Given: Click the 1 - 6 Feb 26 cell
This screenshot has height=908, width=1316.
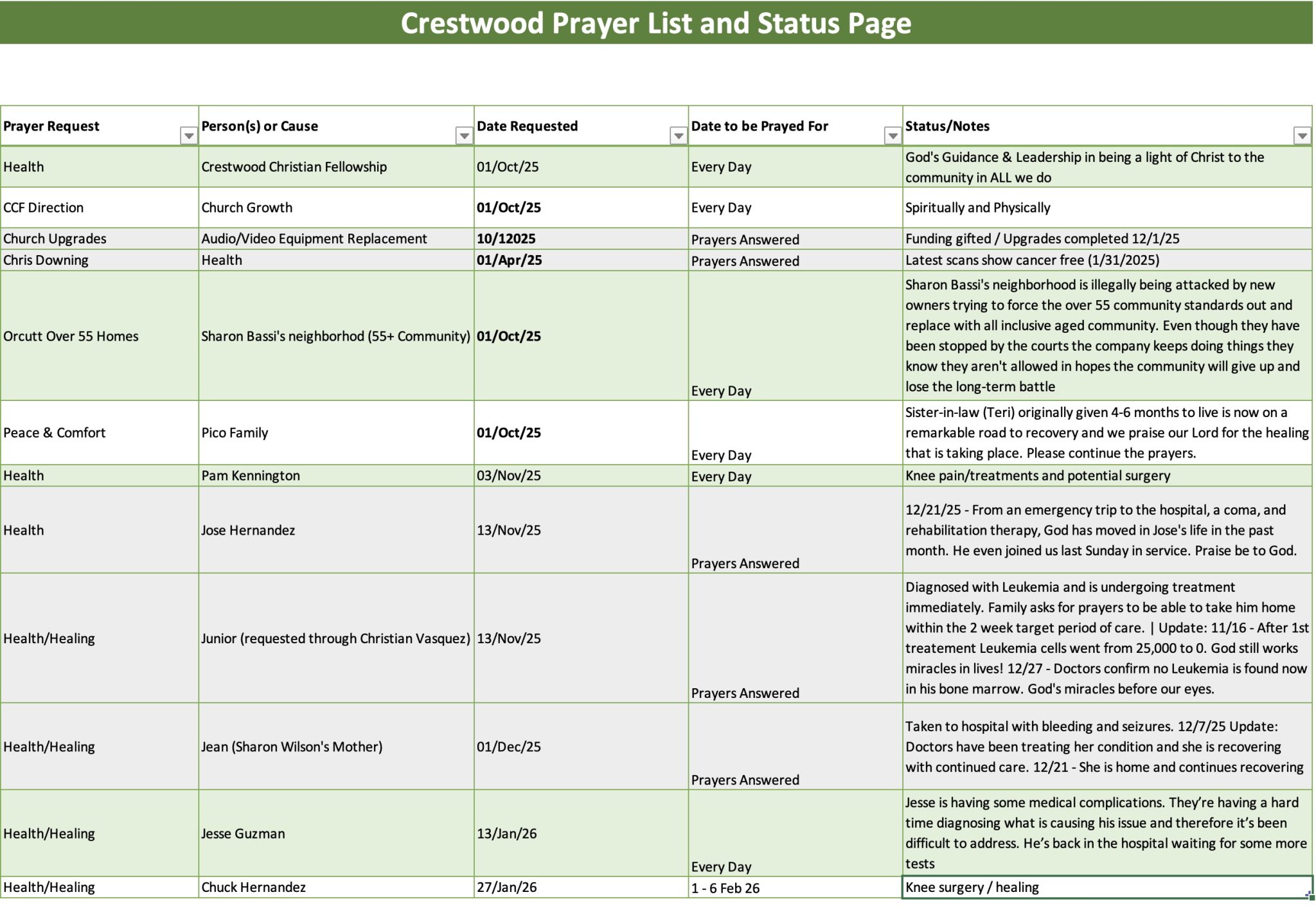Looking at the screenshot, I should [x=725, y=888].
